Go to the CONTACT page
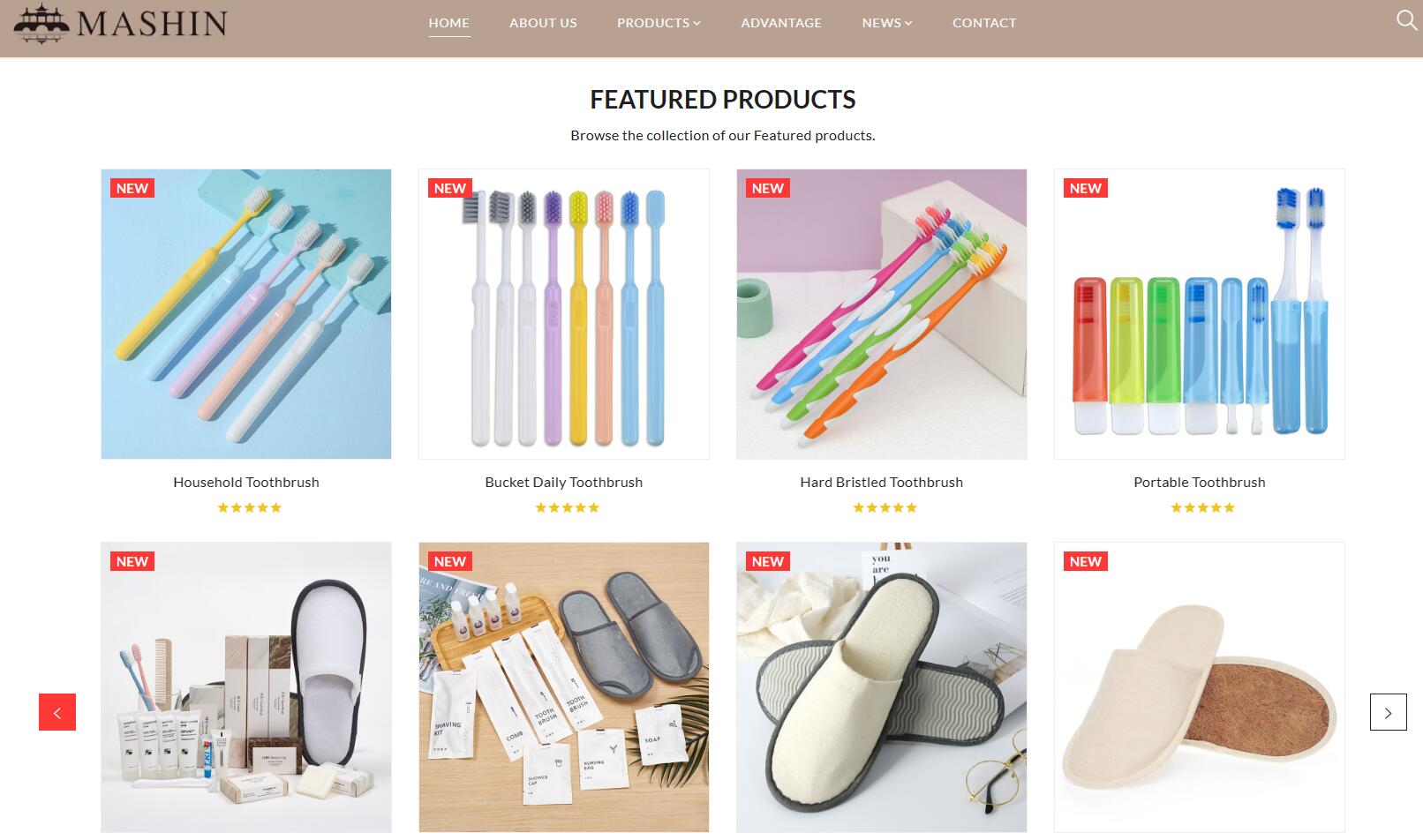 pyautogui.click(x=984, y=23)
